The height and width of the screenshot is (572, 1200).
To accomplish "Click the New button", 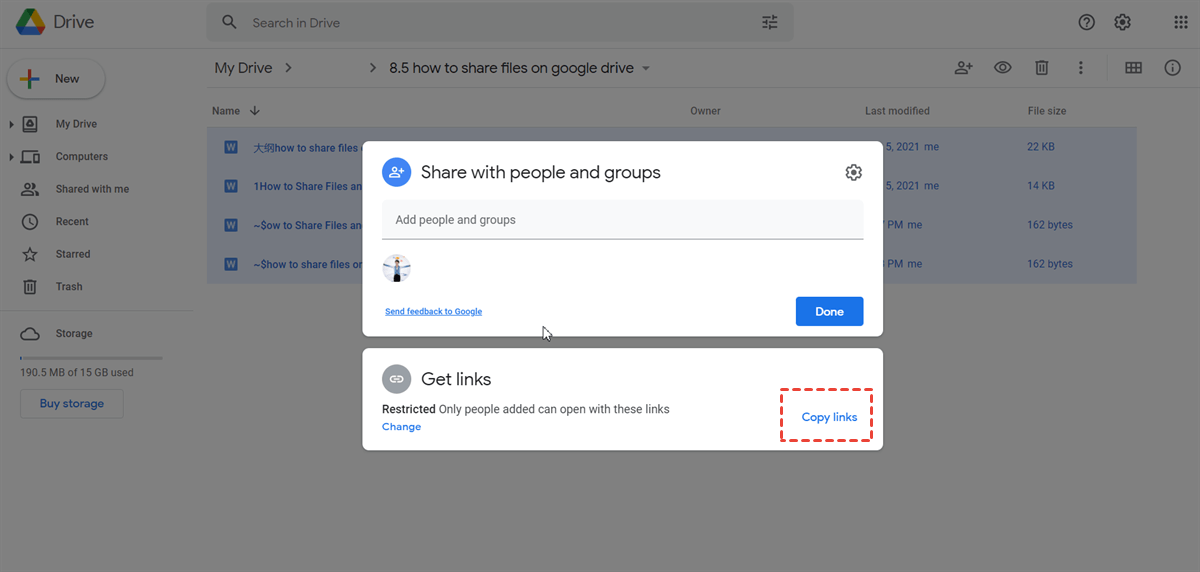I will pyautogui.click(x=56, y=79).
